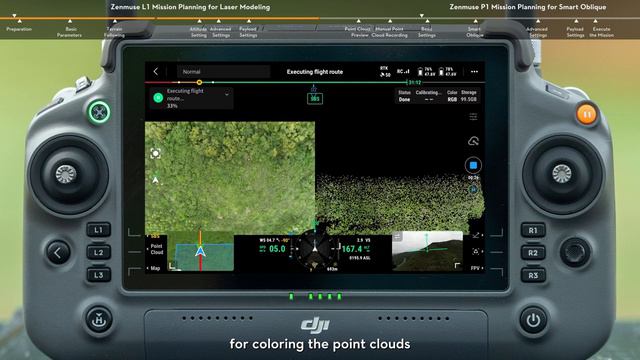Tap the waypoint marker box above point cloud

(315, 98)
